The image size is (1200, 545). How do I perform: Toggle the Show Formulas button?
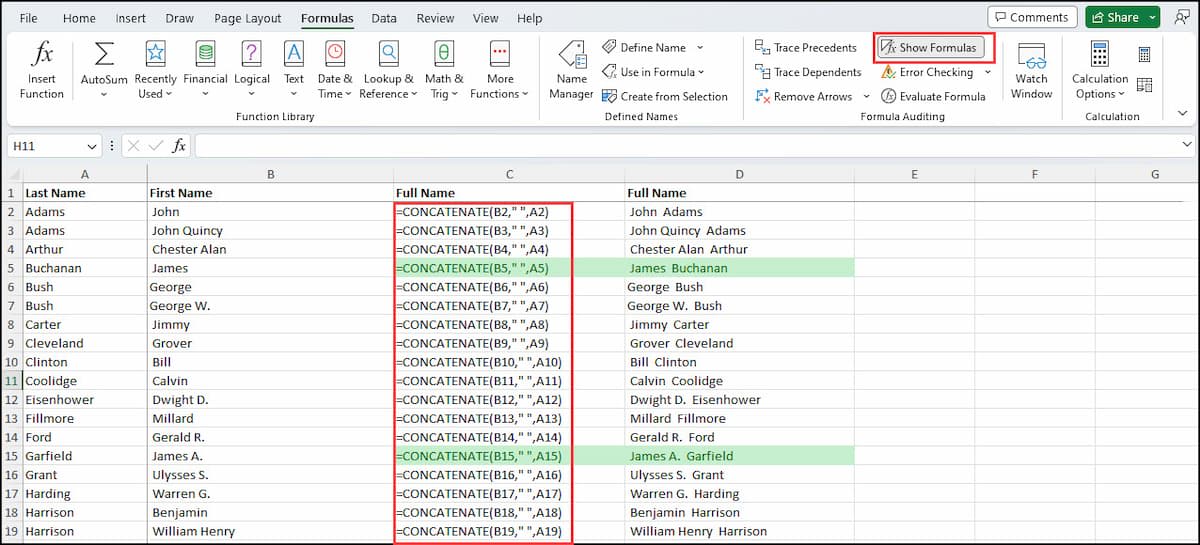click(x=931, y=47)
